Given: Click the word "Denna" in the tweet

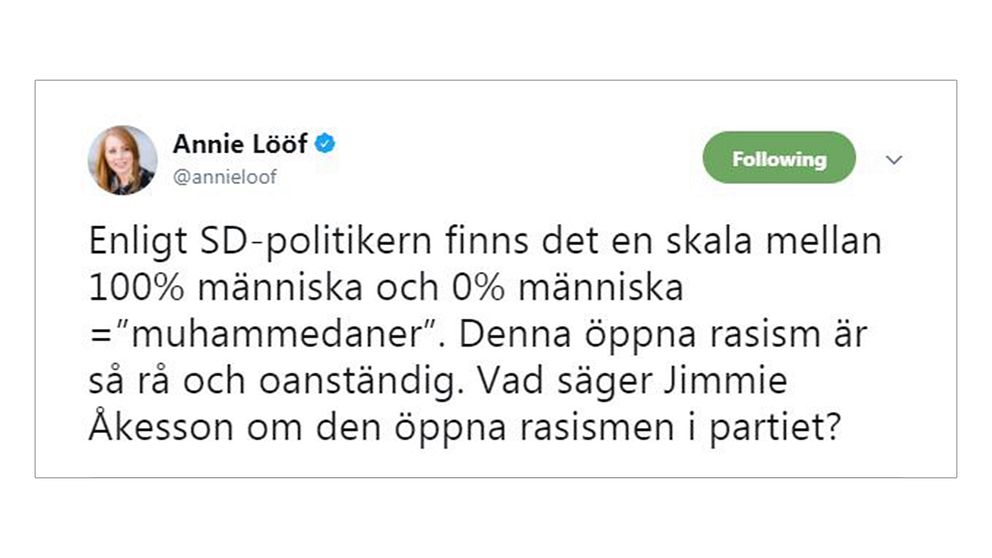Looking at the screenshot, I should (x=515, y=335).
